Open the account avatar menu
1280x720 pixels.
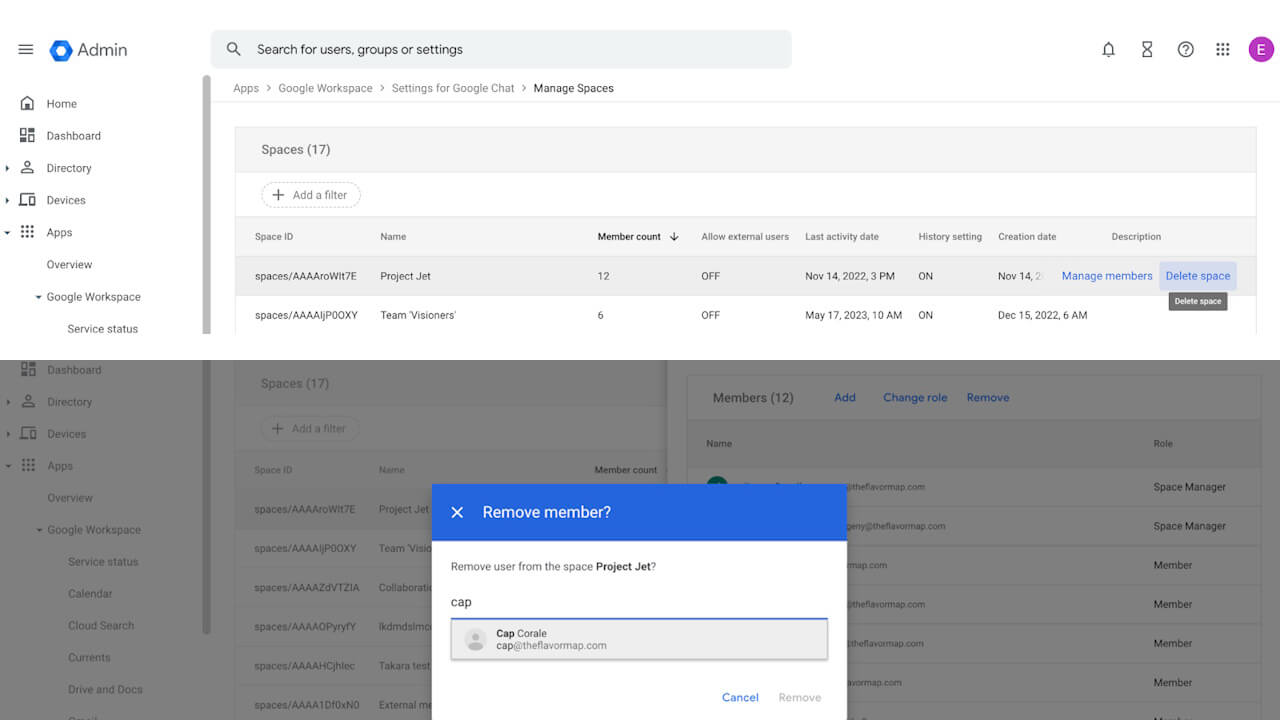pyautogui.click(x=1260, y=48)
